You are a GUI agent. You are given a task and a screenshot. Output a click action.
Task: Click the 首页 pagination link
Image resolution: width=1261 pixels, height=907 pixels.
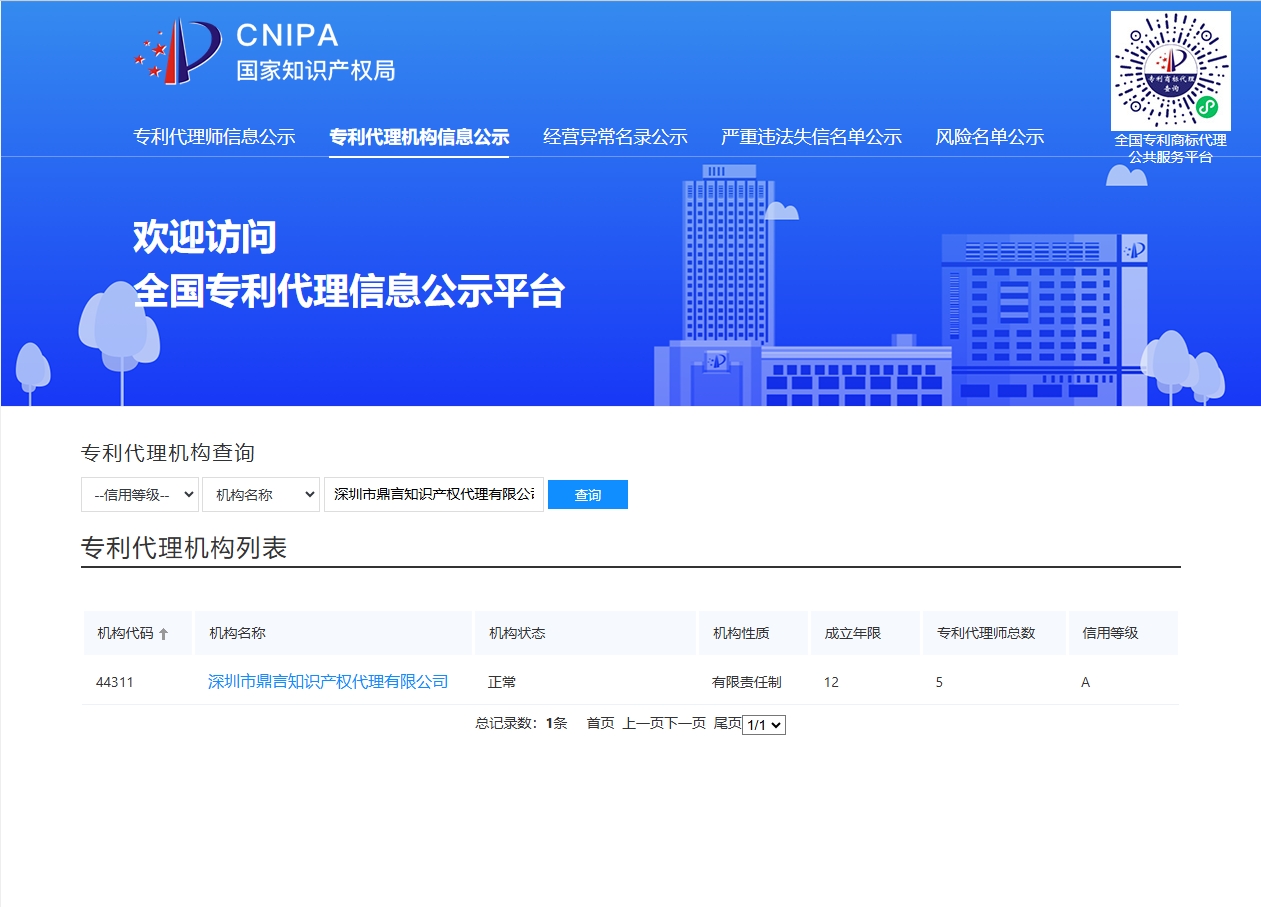600,723
